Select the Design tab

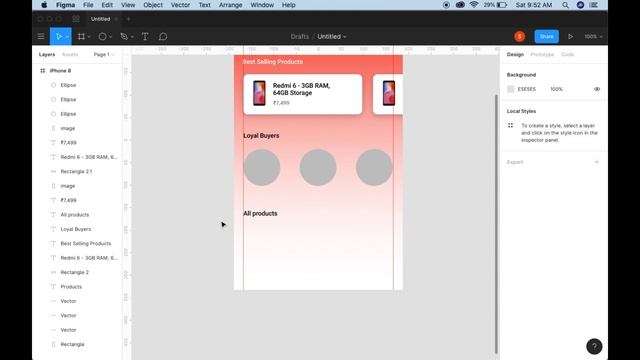[515, 54]
